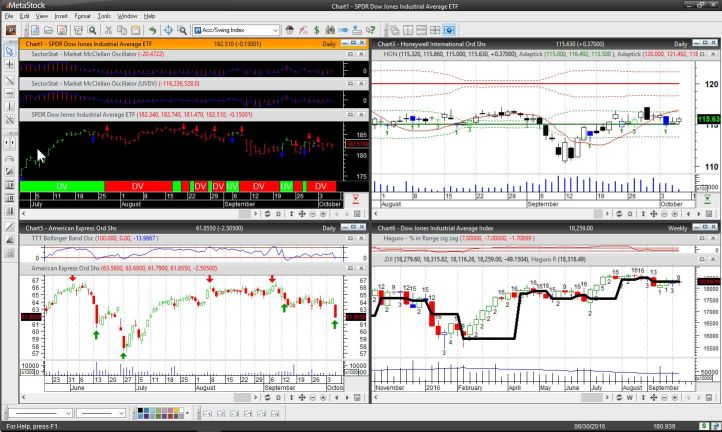Click the zoom out minus button in Chart1
Image resolution: width=722 pixels, height=432 pixels.
313,214
